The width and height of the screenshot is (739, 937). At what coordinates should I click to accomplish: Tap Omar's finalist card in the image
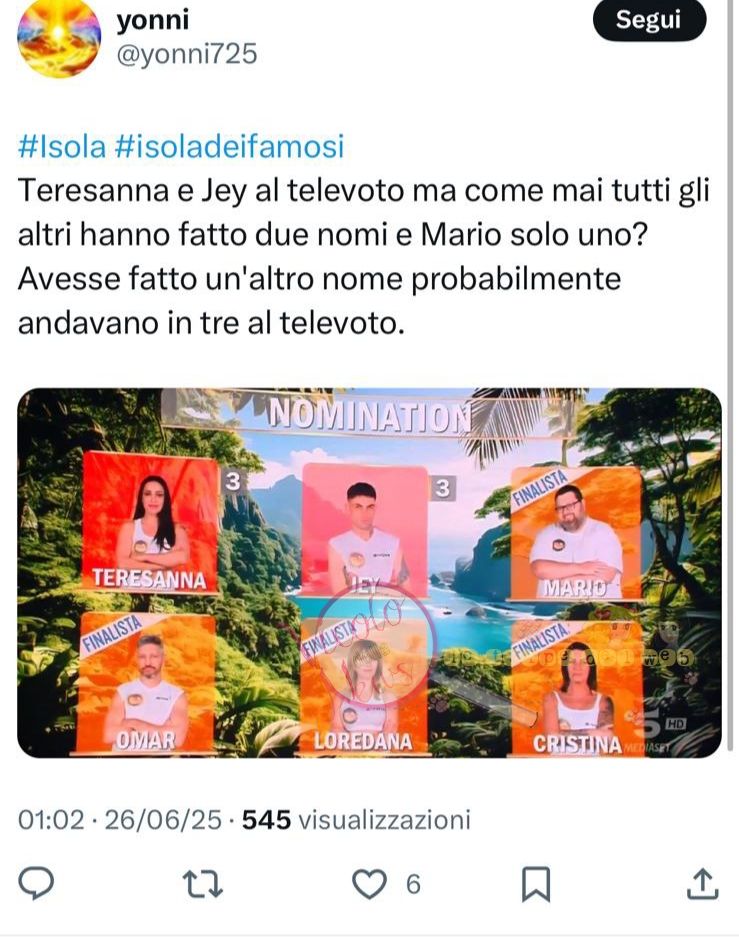click(x=146, y=682)
